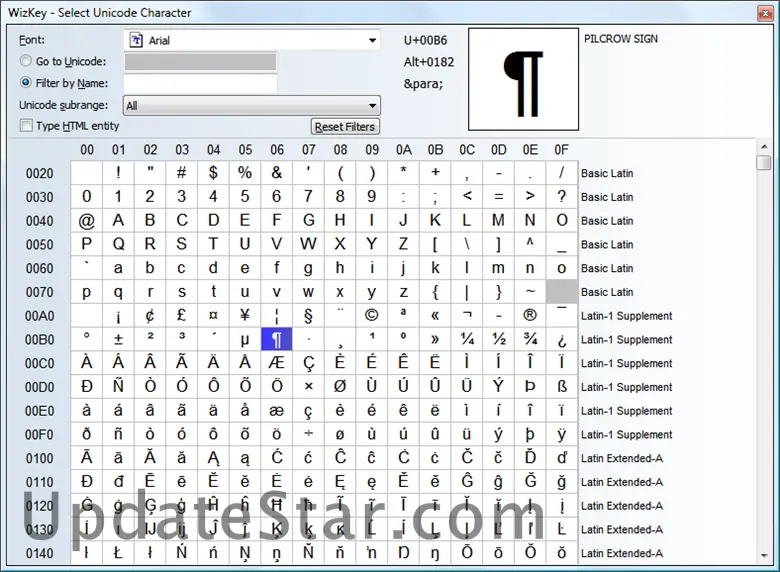Select the Ñ capital character in row 00D0
This screenshot has height=572, width=780.
coord(118,386)
